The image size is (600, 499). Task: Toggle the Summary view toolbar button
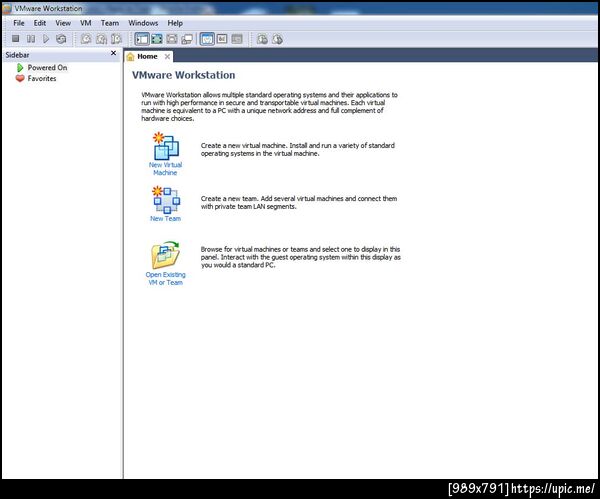[207, 39]
